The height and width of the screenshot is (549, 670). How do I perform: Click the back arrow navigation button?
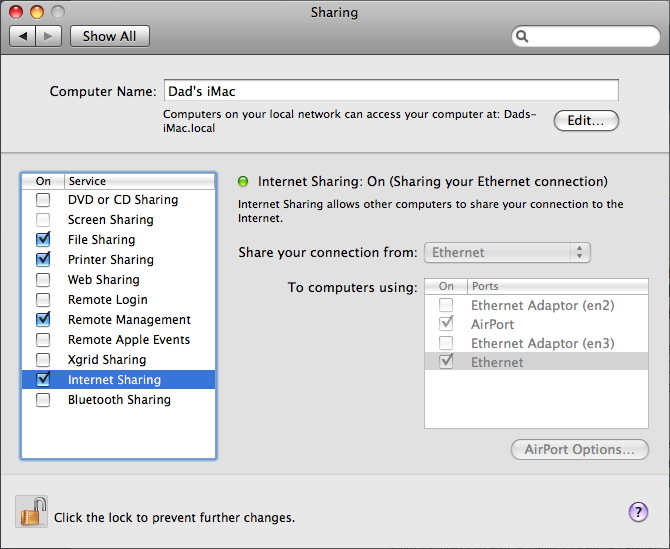pos(23,36)
